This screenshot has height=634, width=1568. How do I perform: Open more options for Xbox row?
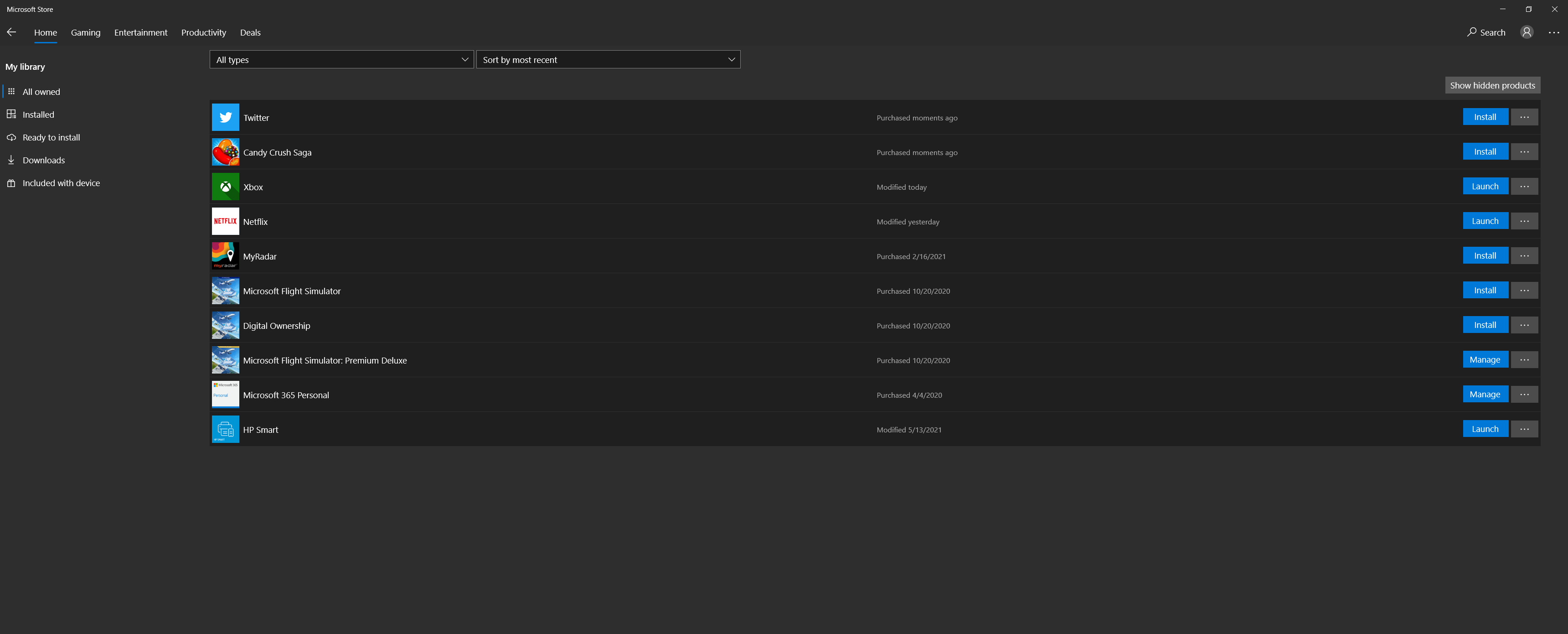[1524, 187]
